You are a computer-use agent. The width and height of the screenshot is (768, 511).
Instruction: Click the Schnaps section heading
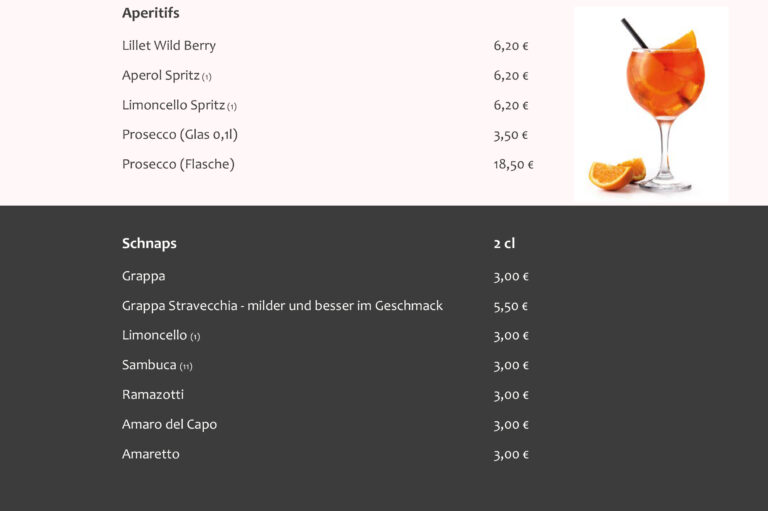(149, 243)
